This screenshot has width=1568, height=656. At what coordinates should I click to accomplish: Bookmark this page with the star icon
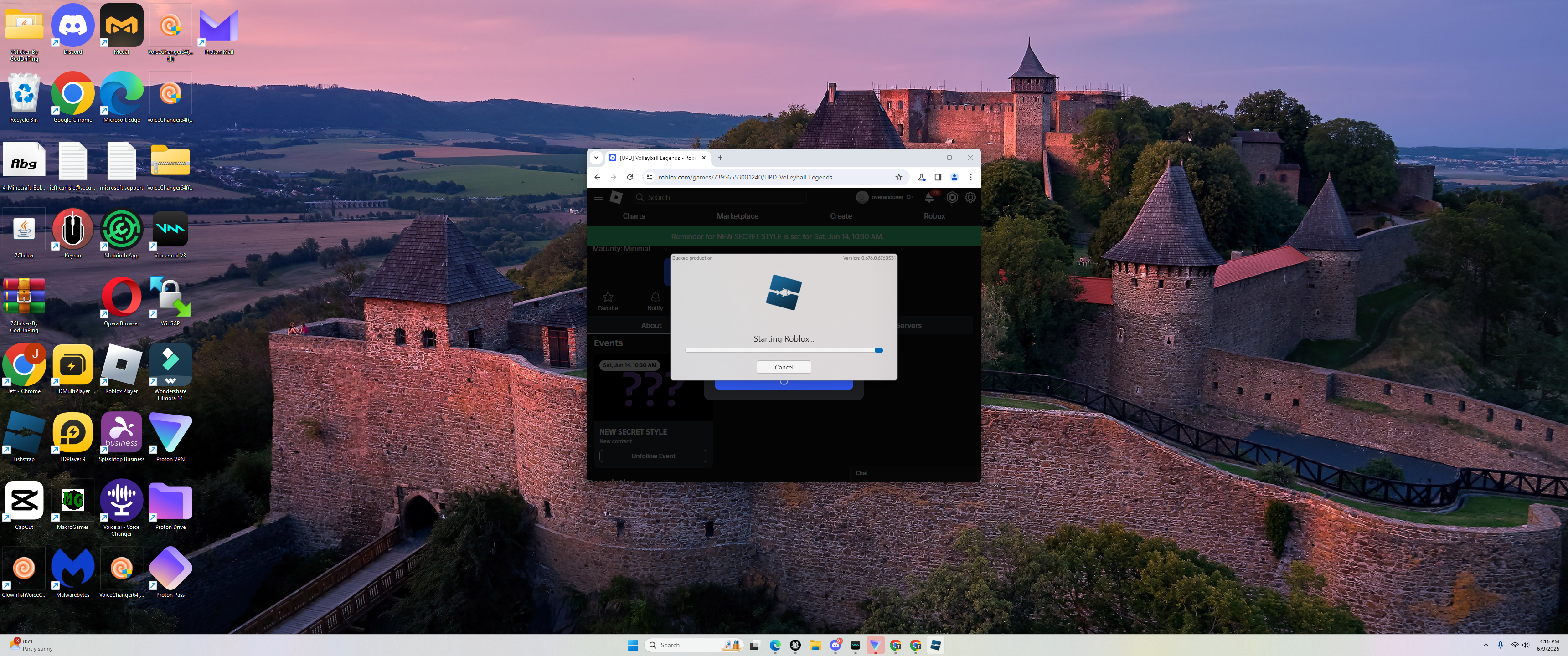tap(898, 177)
